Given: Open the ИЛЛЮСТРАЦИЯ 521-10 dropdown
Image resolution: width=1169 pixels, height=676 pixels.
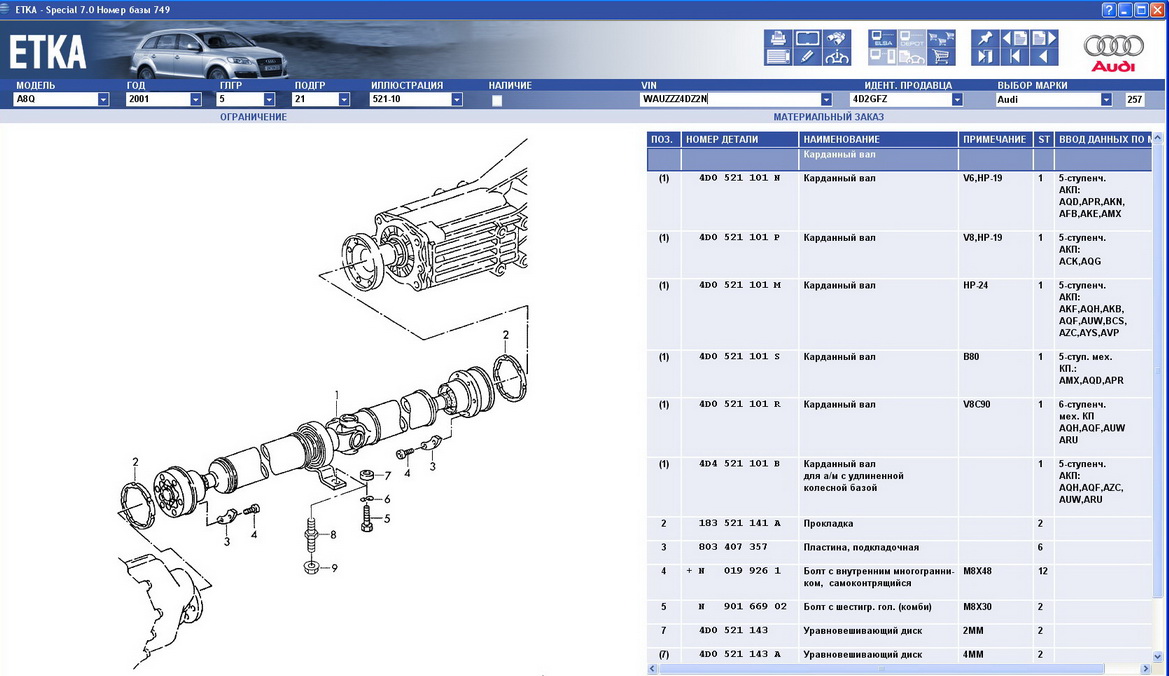Looking at the screenshot, I should pos(457,100).
